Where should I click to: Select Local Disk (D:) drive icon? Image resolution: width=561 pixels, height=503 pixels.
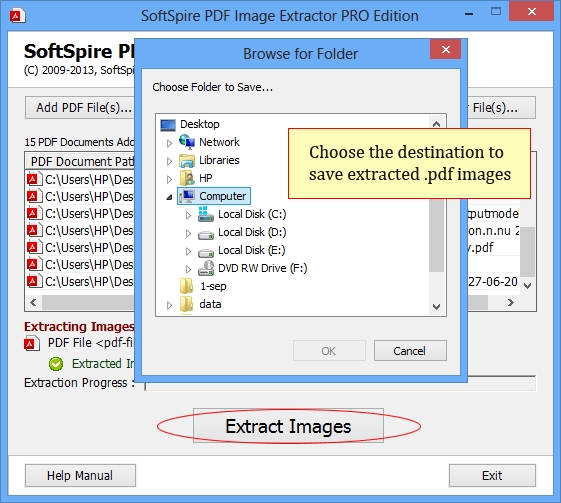(206, 234)
